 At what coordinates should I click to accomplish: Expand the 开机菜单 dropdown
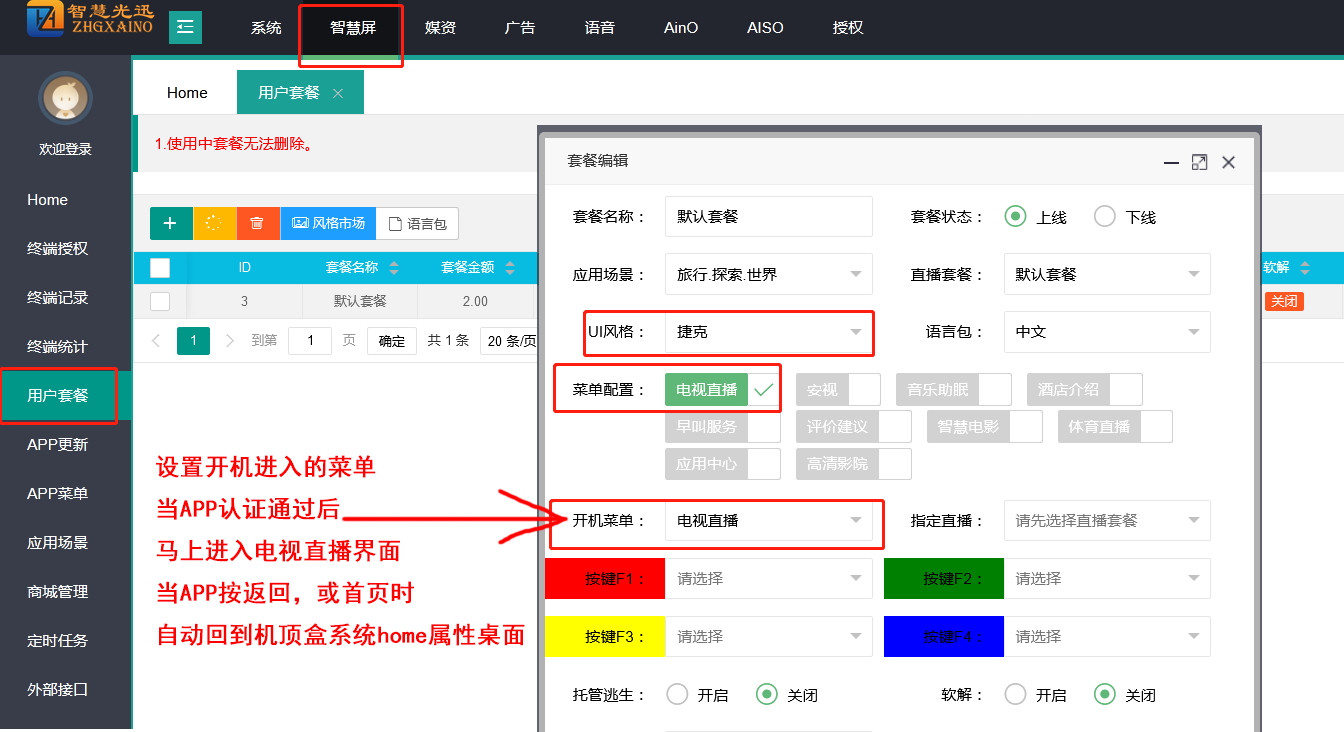(768, 521)
